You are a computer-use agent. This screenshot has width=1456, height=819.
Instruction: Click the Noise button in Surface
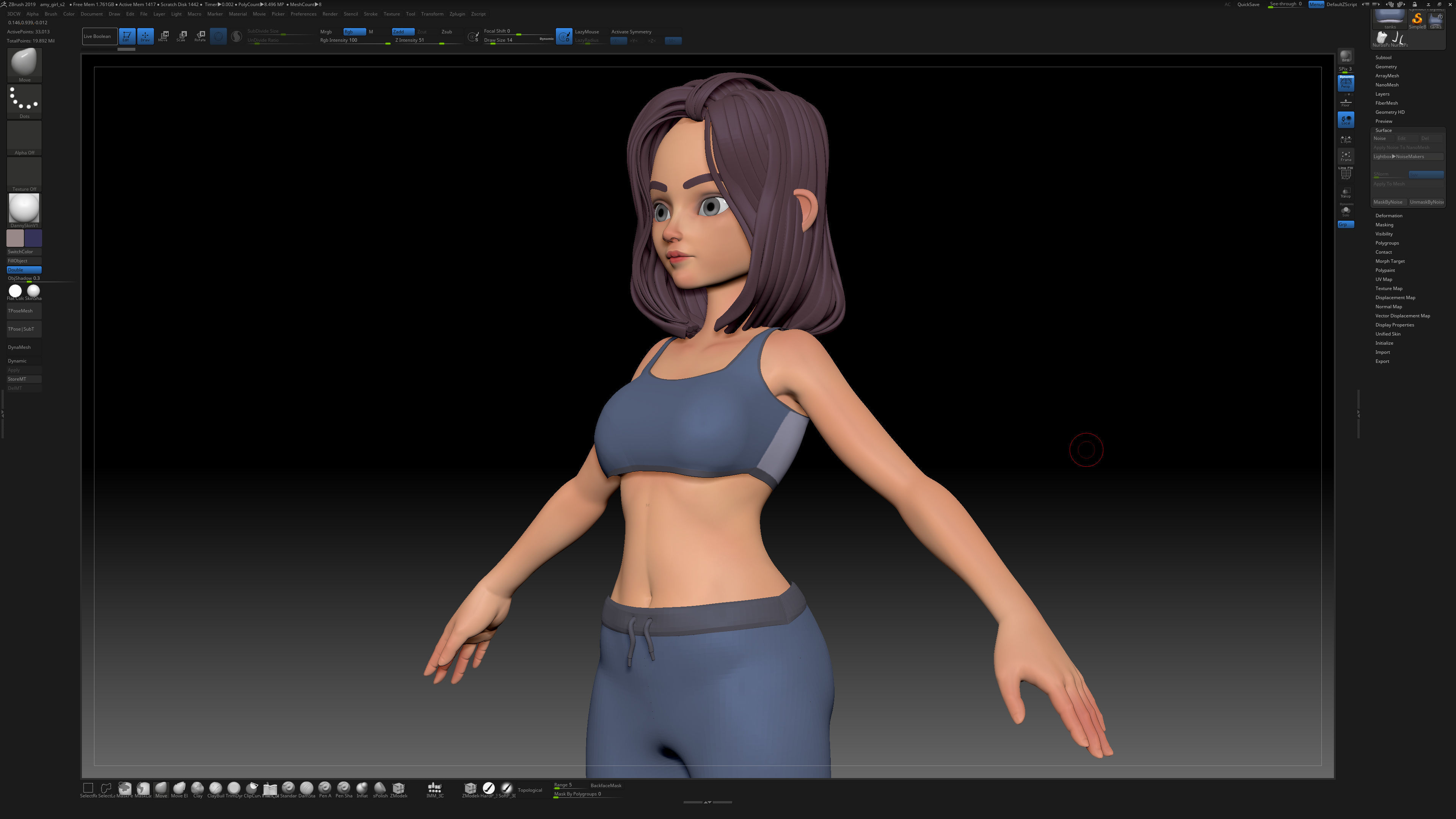coord(1382,138)
